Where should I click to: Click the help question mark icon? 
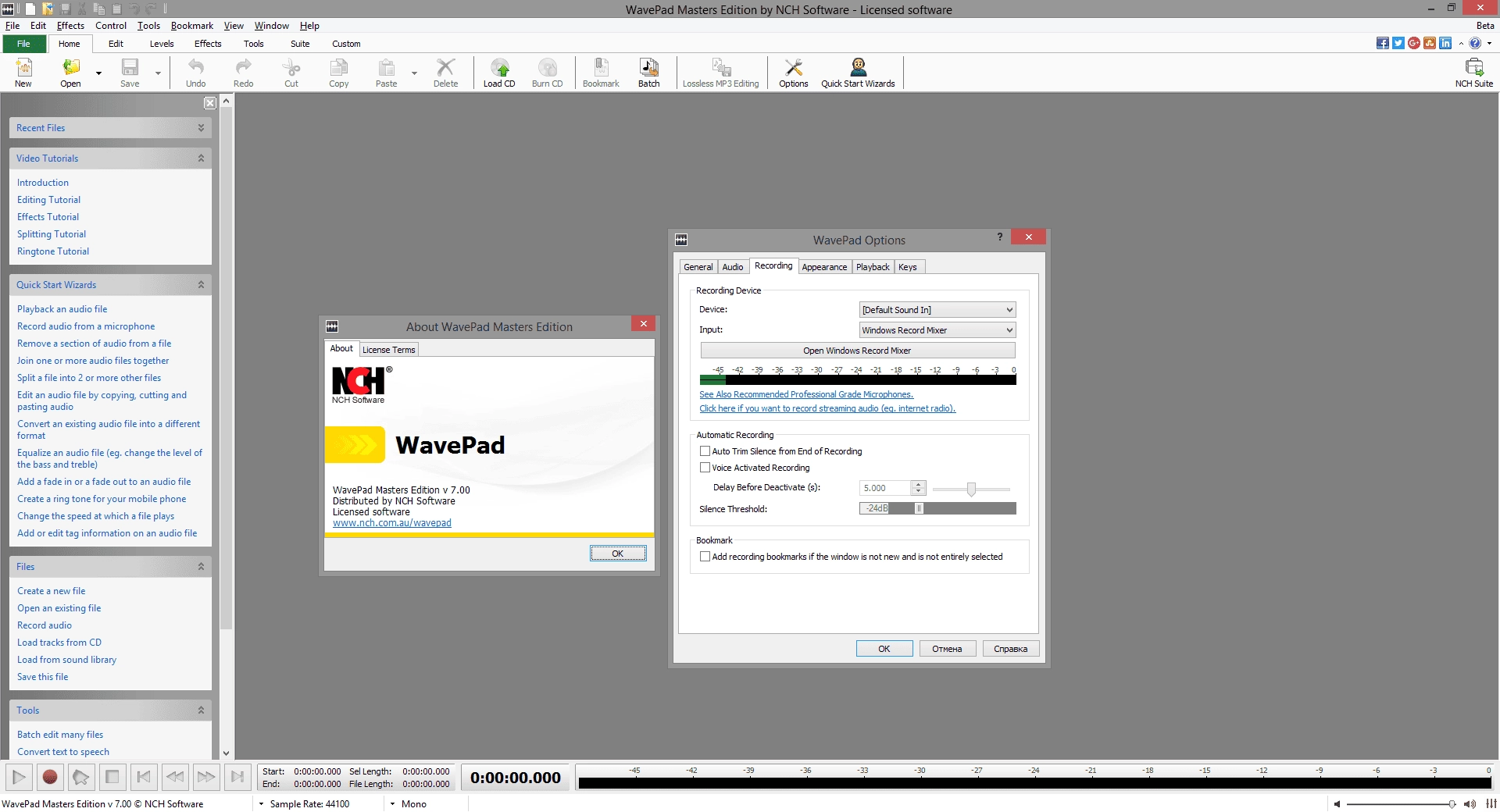pyautogui.click(x=1475, y=43)
